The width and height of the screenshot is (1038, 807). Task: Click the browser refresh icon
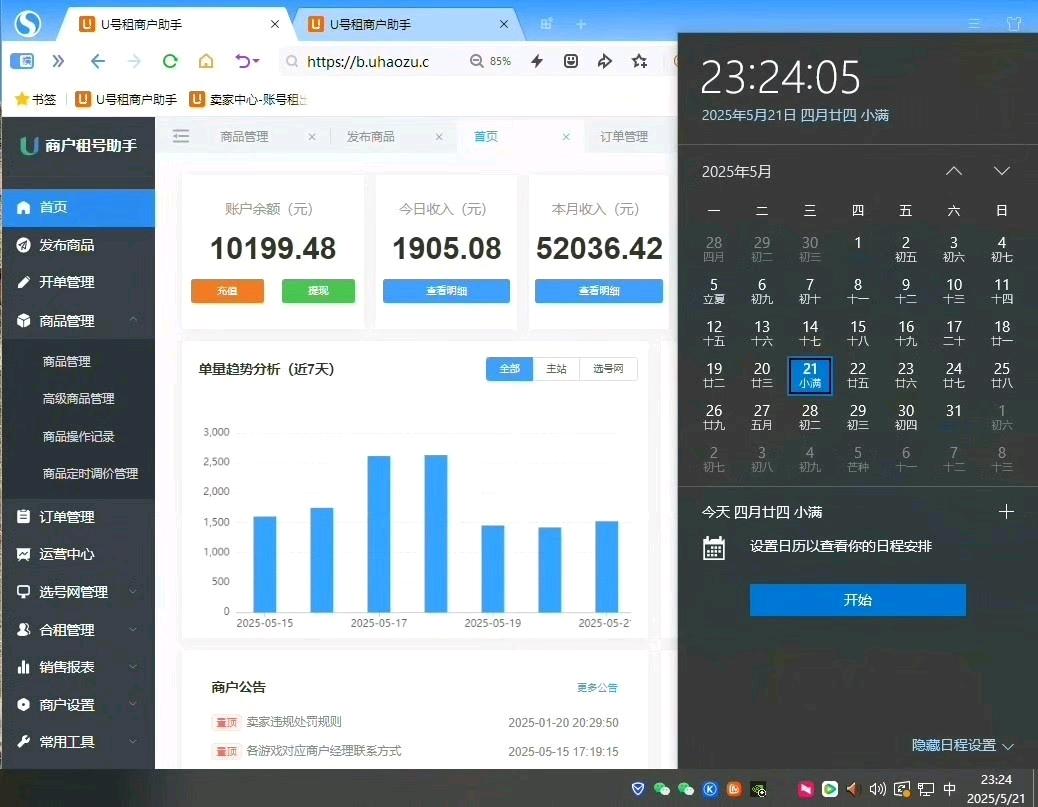[170, 61]
